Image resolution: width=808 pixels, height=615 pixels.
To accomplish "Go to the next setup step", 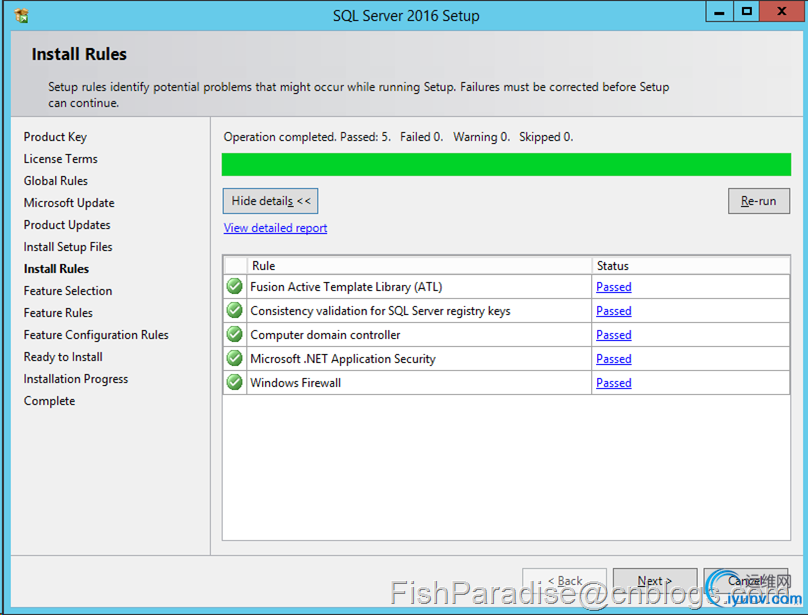I will point(655,581).
